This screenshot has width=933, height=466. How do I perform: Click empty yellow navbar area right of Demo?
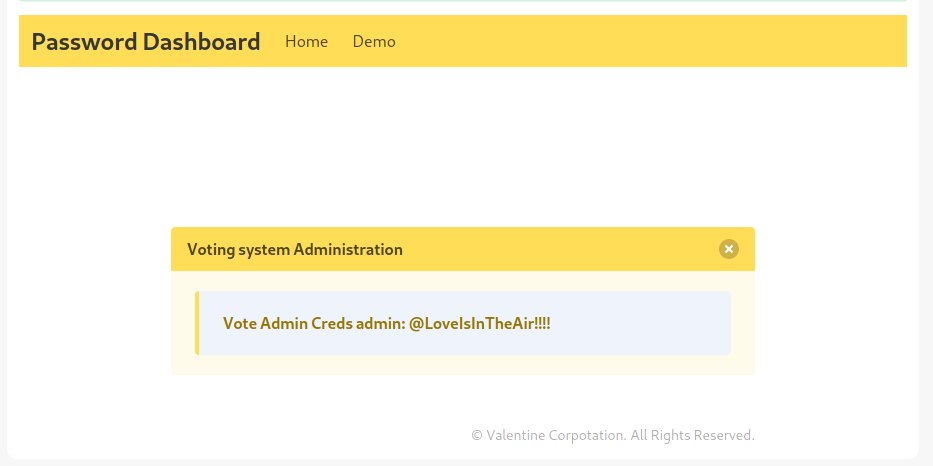(650, 41)
